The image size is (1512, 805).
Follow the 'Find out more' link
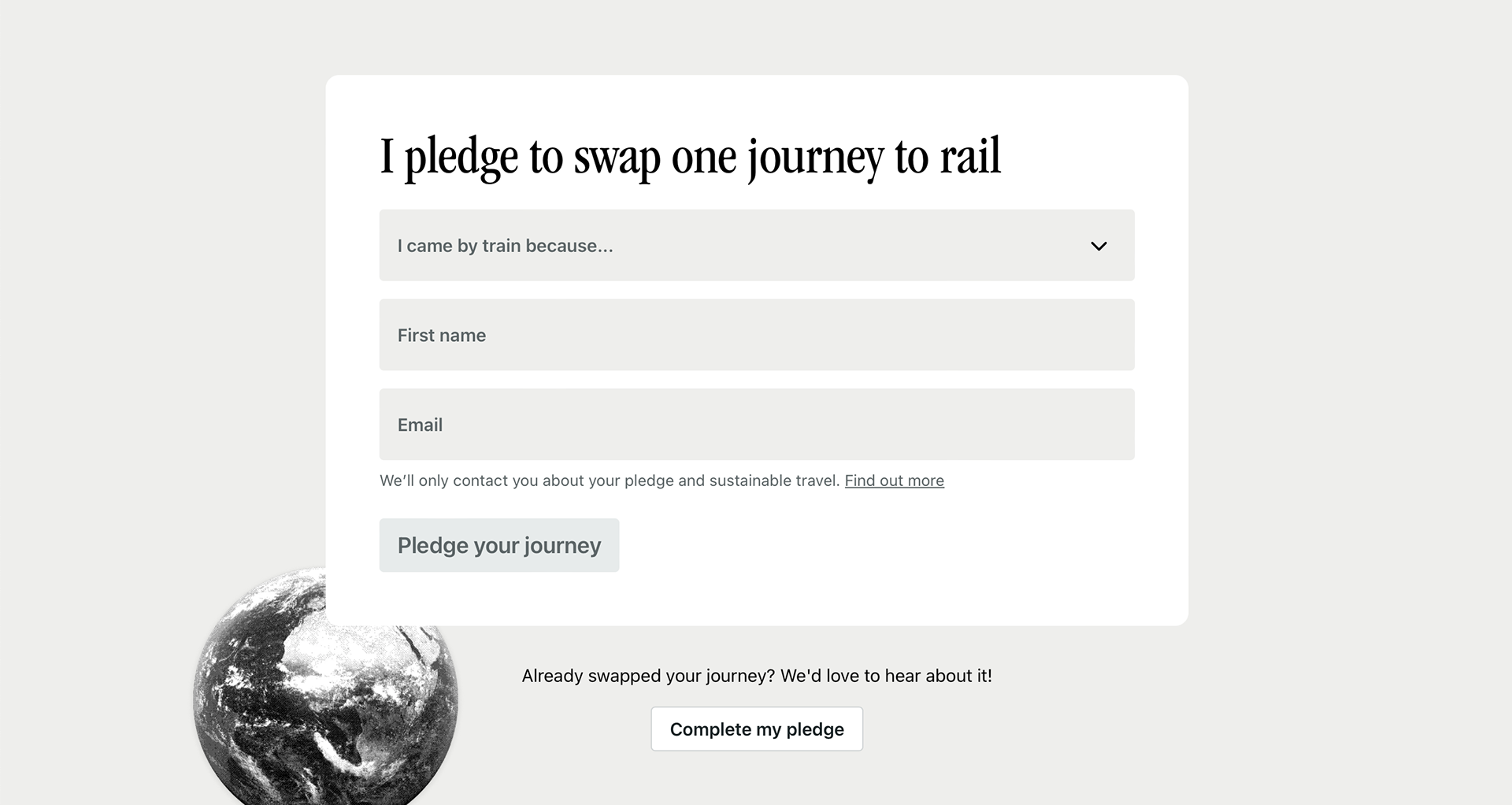[894, 480]
